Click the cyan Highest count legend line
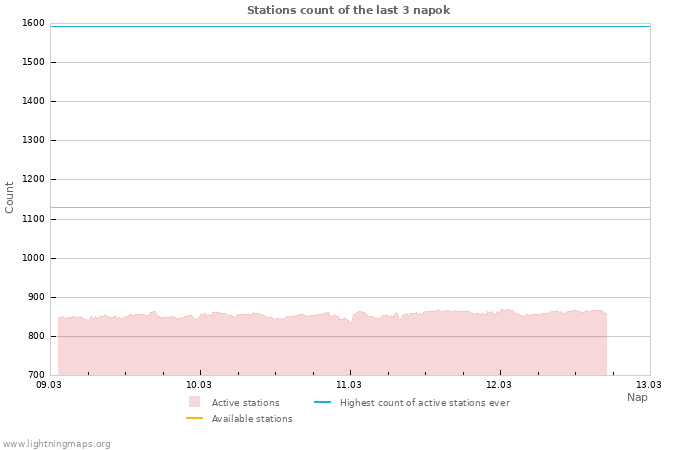The image size is (700, 450). coord(322,402)
